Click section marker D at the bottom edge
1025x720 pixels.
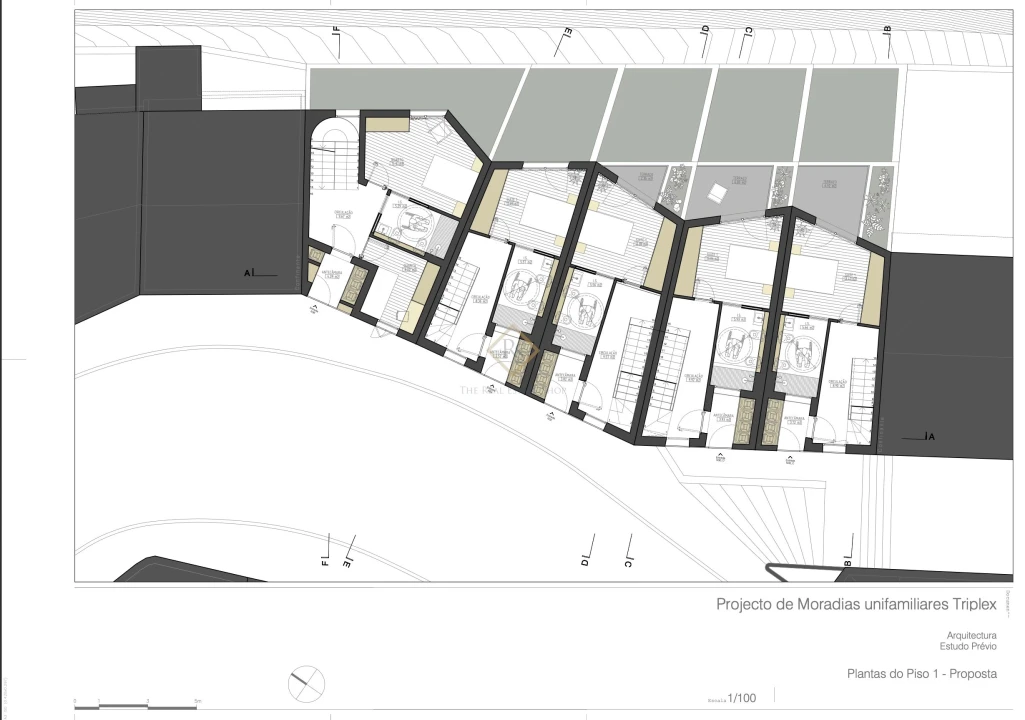585,562
